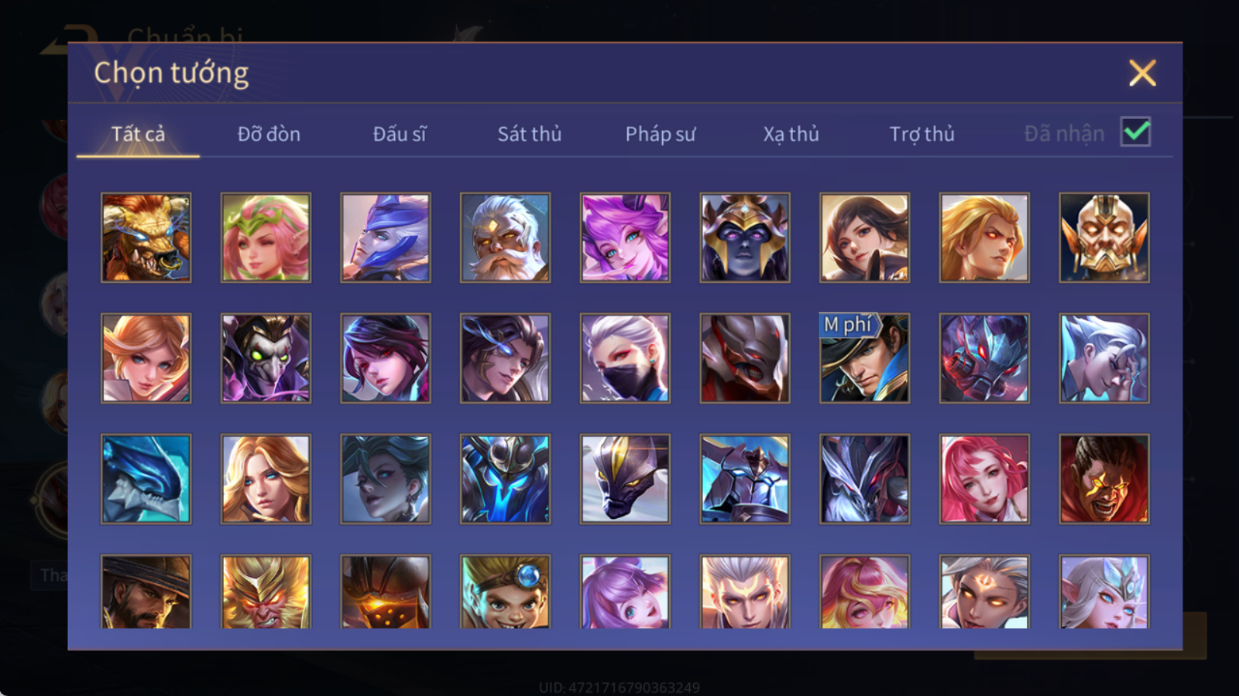Select the bald golden-masked hero portrait
Screen dimensions: 1239x696
coord(1104,238)
